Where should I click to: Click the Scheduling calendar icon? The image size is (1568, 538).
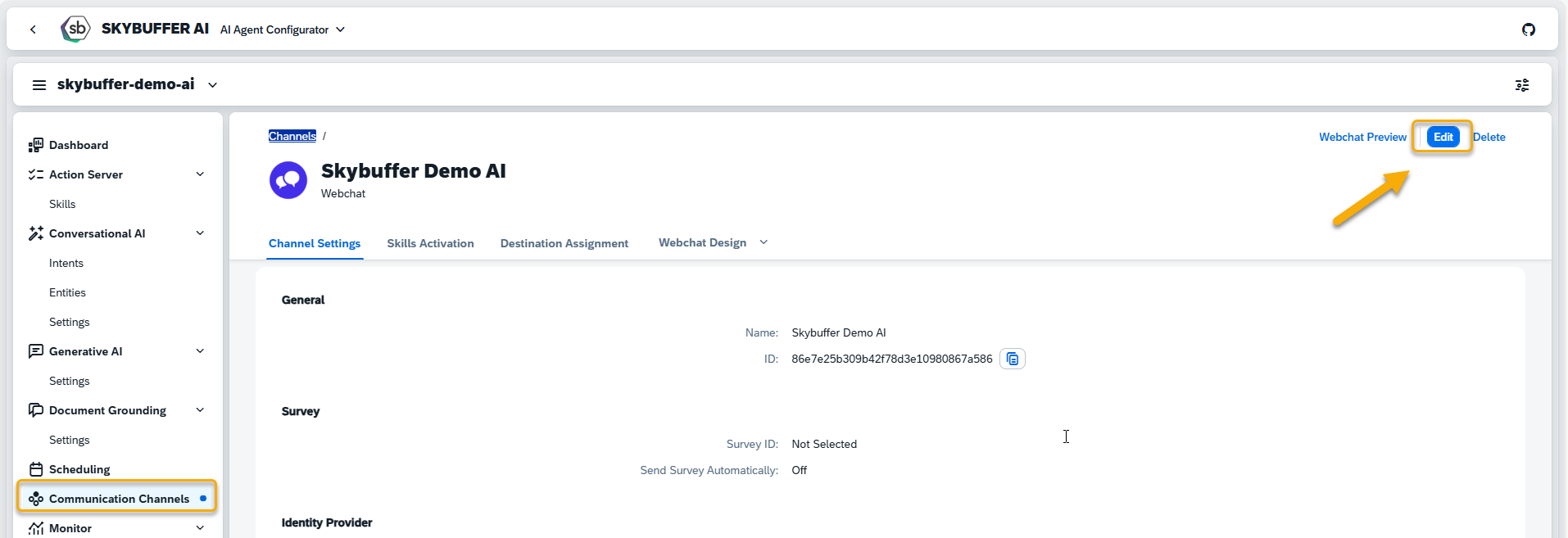(x=36, y=469)
